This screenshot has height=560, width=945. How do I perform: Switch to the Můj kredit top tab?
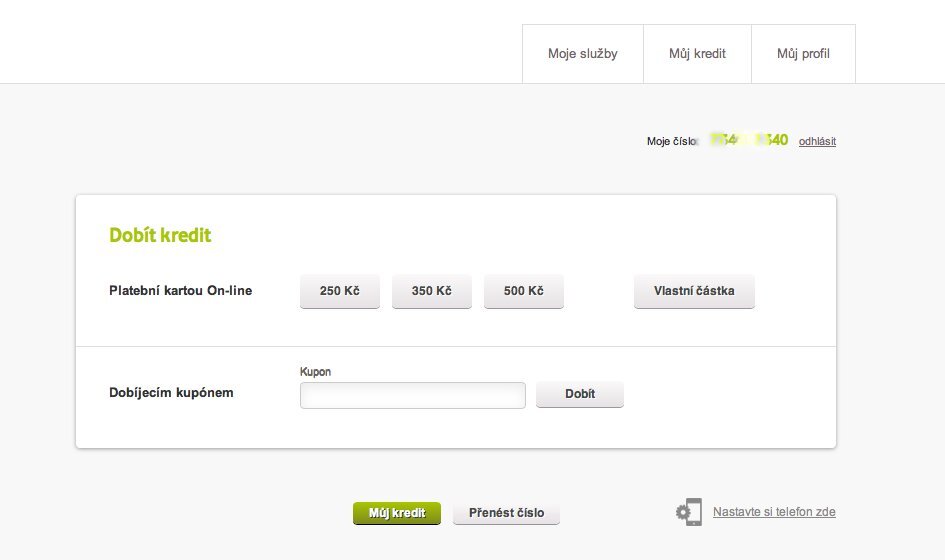[697, 54]
